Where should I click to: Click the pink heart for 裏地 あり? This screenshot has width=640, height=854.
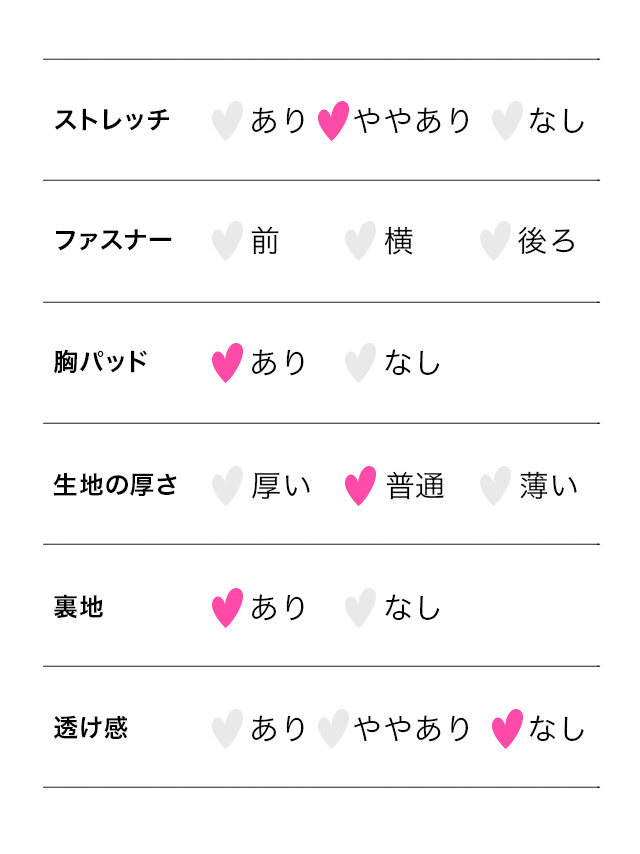tap(227, 607)
